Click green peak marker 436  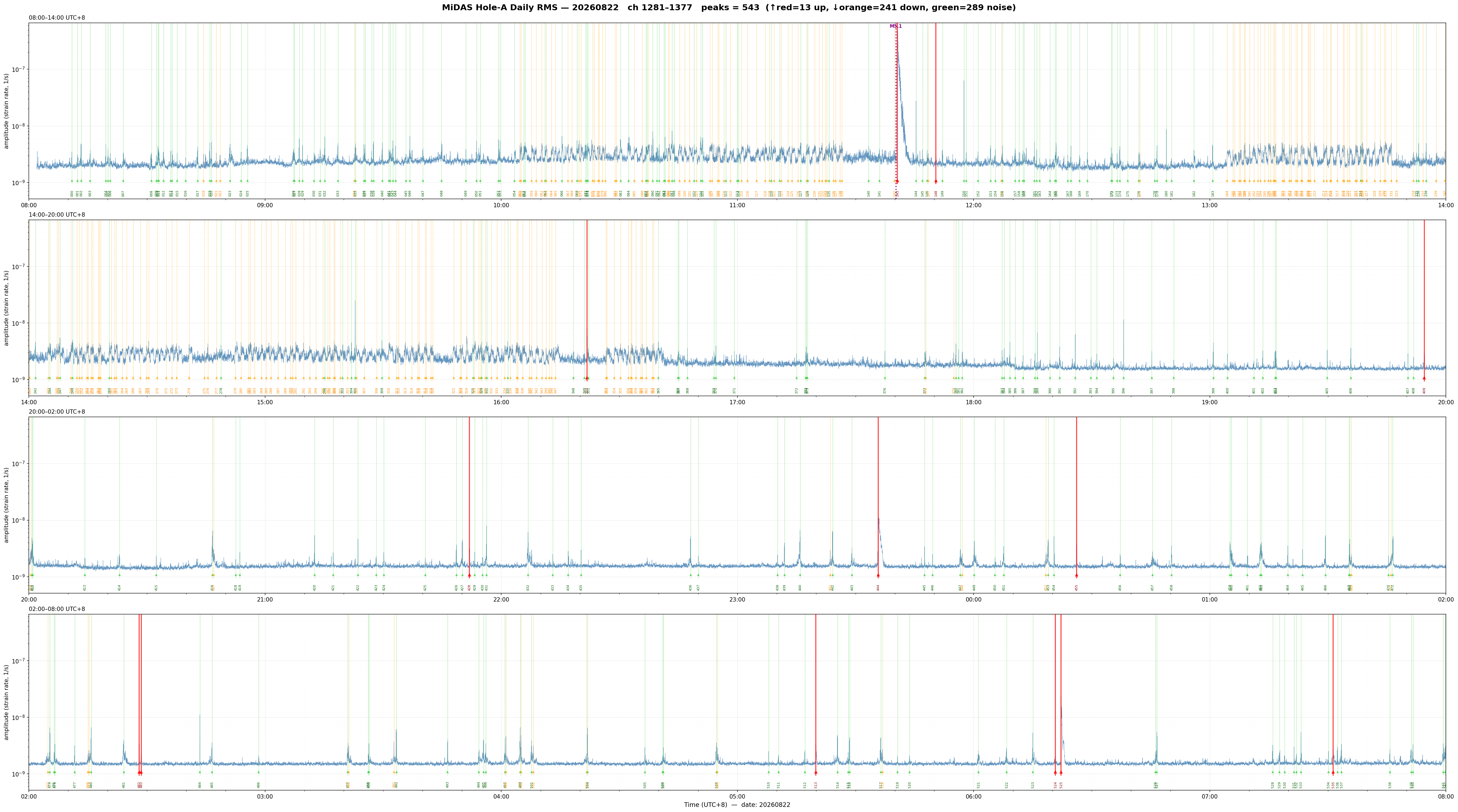691,575
